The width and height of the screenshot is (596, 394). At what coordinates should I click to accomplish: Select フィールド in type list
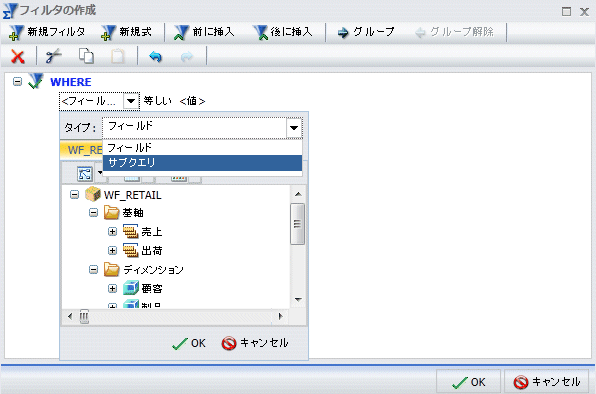[202, 147]
